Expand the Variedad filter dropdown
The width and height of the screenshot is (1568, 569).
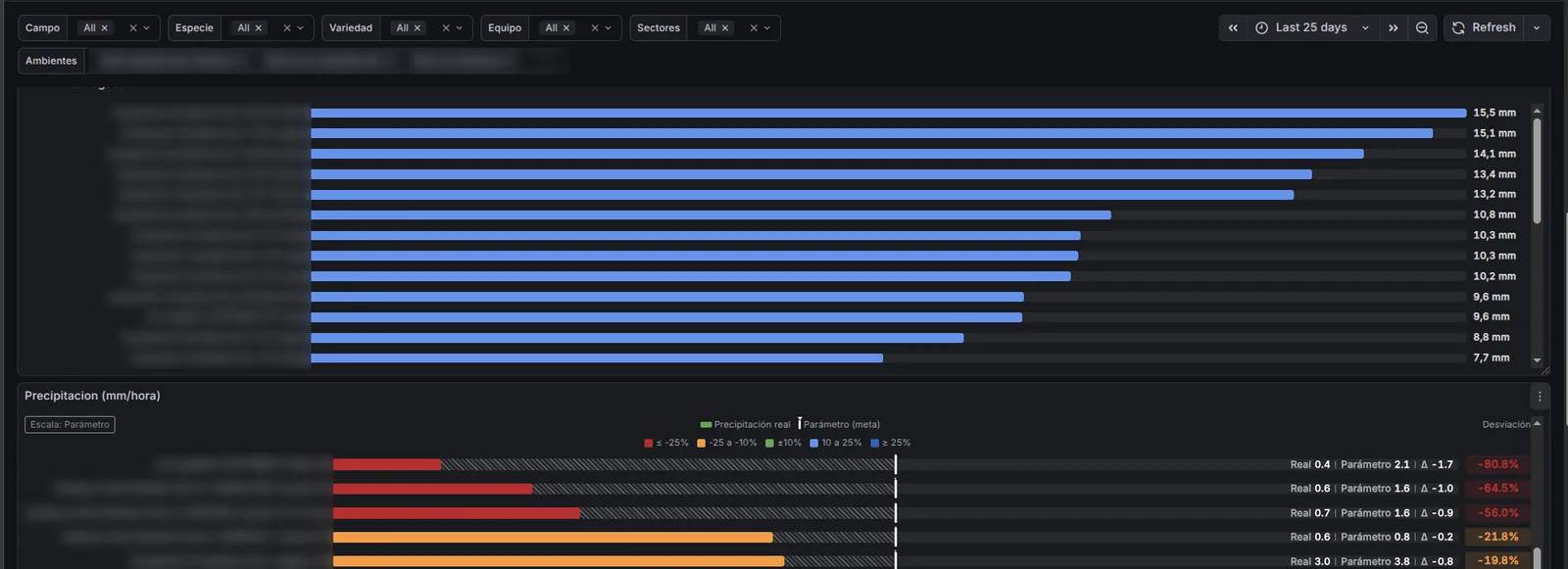pos(460,28)
